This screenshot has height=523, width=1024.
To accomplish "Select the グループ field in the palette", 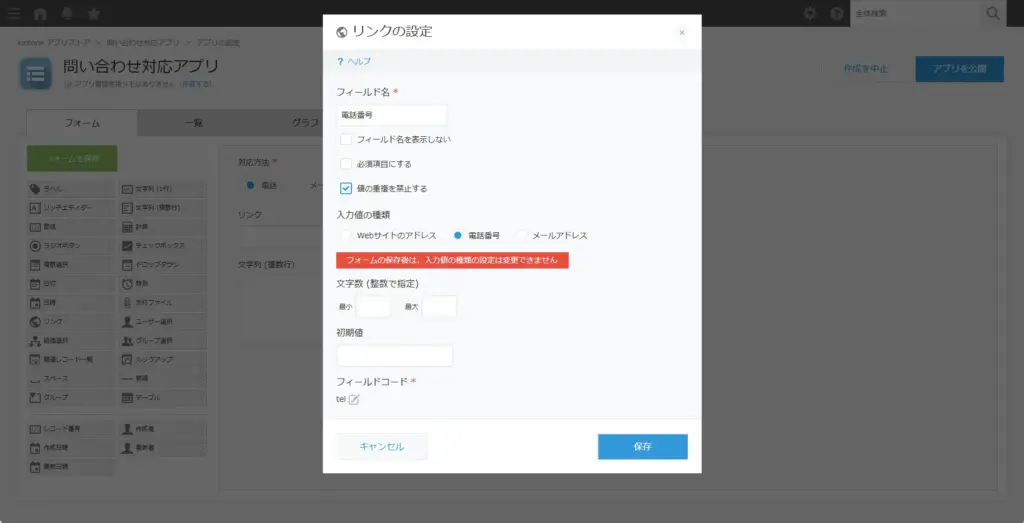I will click(x=71, y=397).
